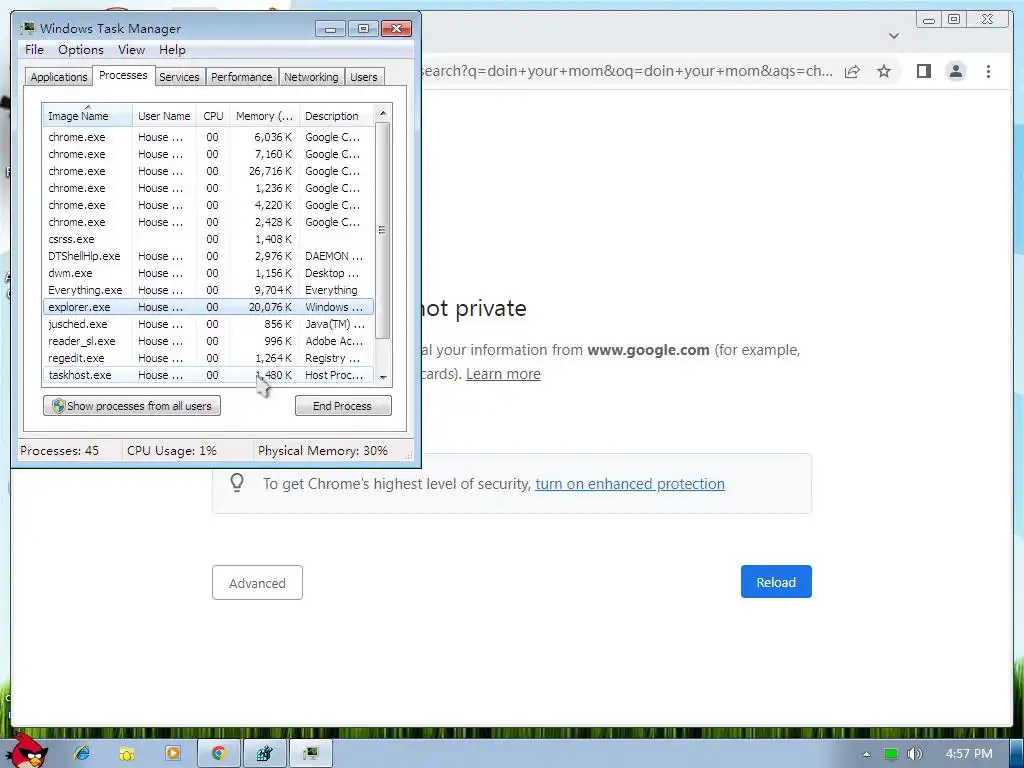This screenshot has height=768, width=1024.
Task: Select the jusched.exe process
Action: tap(208, 324)
